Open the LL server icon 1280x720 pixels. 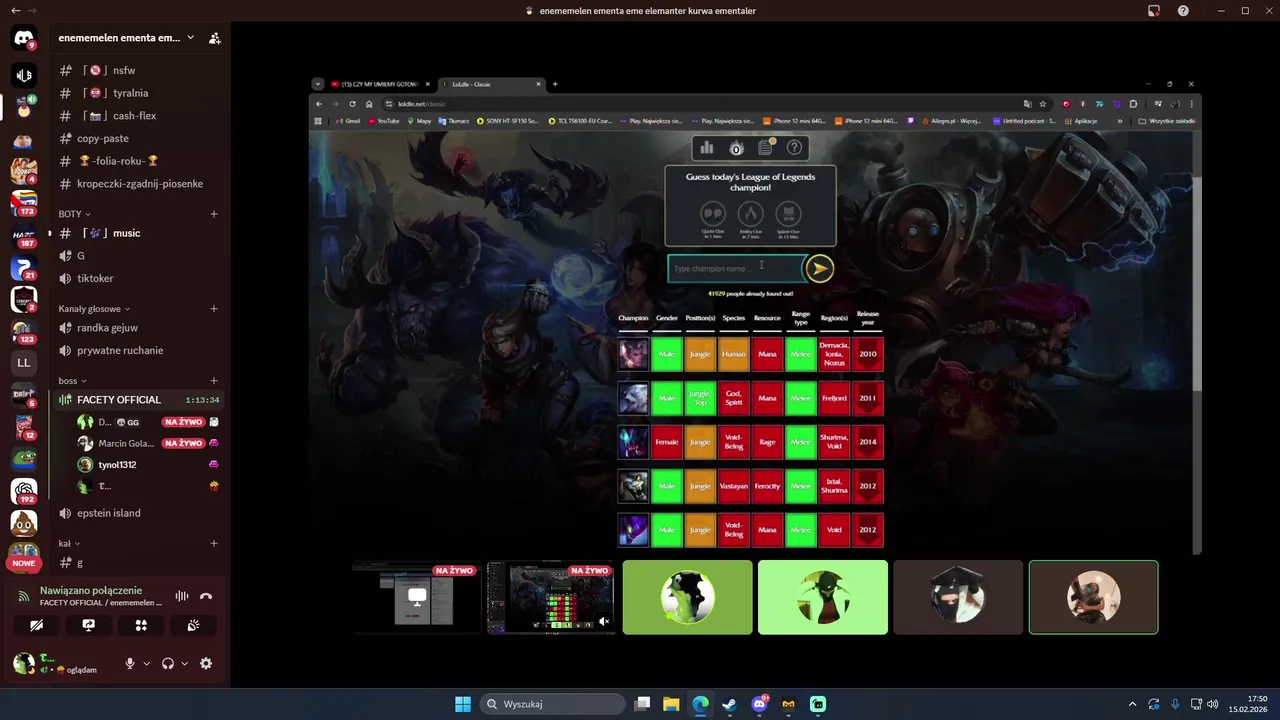click(x=24, y=363)
